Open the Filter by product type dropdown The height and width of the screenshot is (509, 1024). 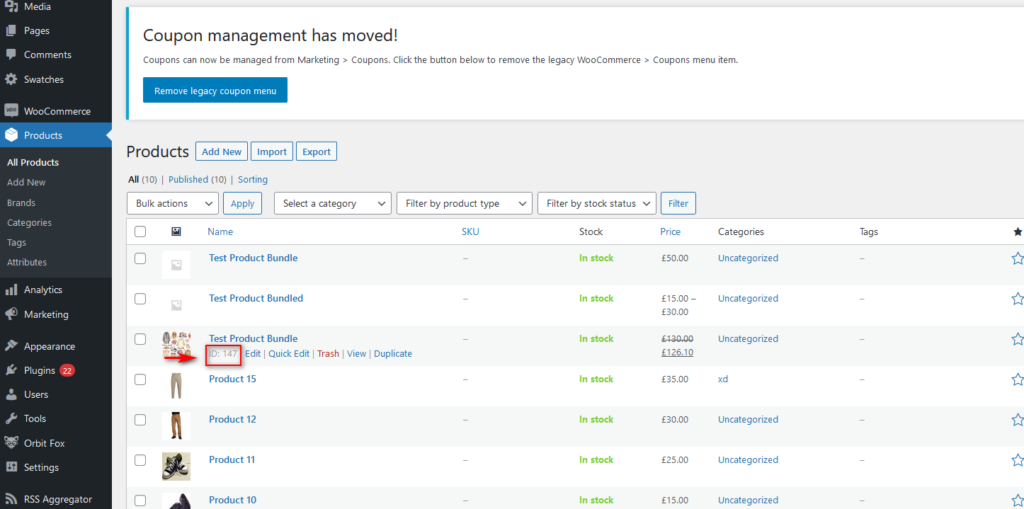coord(464,203)
